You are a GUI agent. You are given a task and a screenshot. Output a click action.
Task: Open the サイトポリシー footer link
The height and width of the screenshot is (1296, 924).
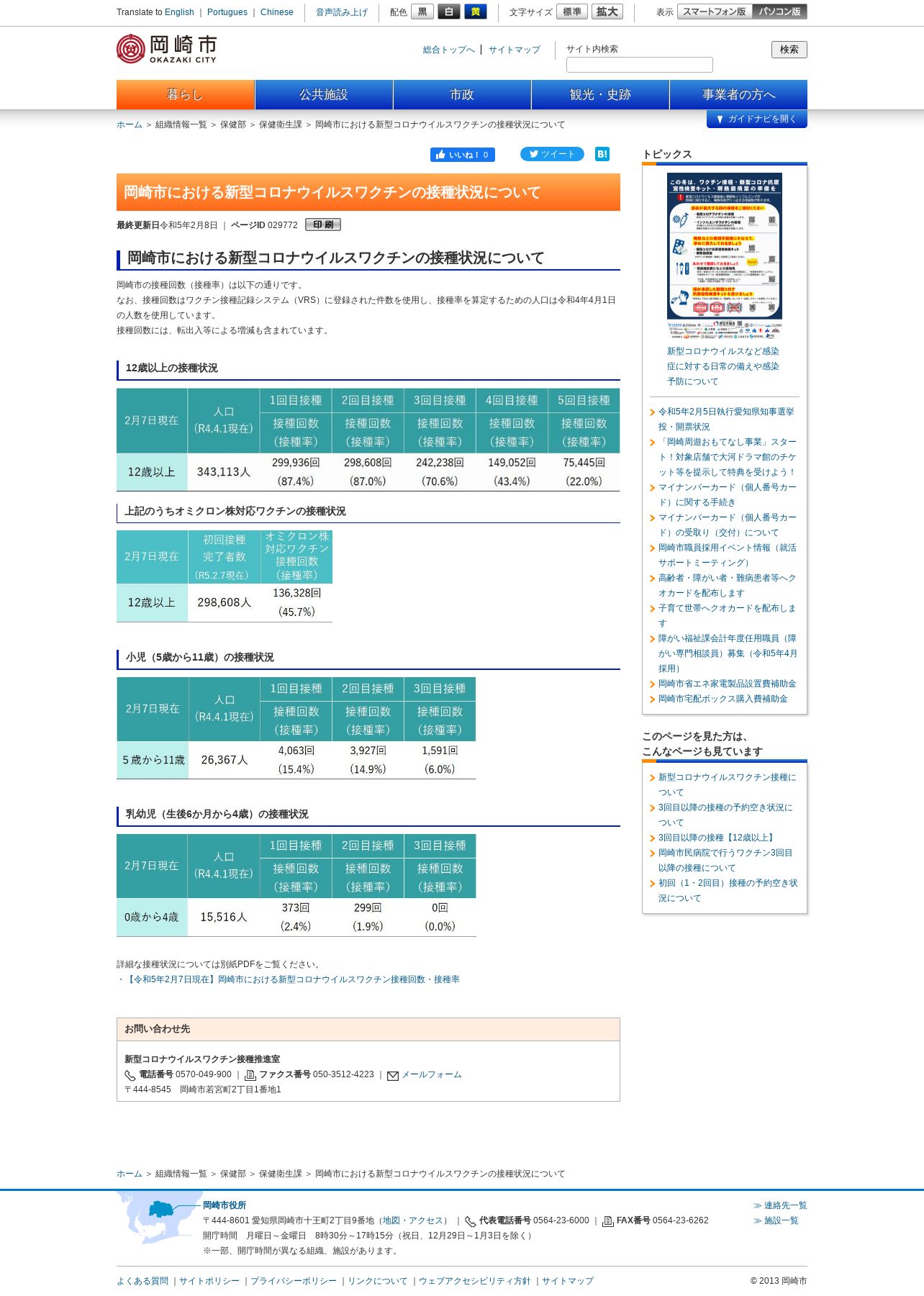(x=209, y=1281)
